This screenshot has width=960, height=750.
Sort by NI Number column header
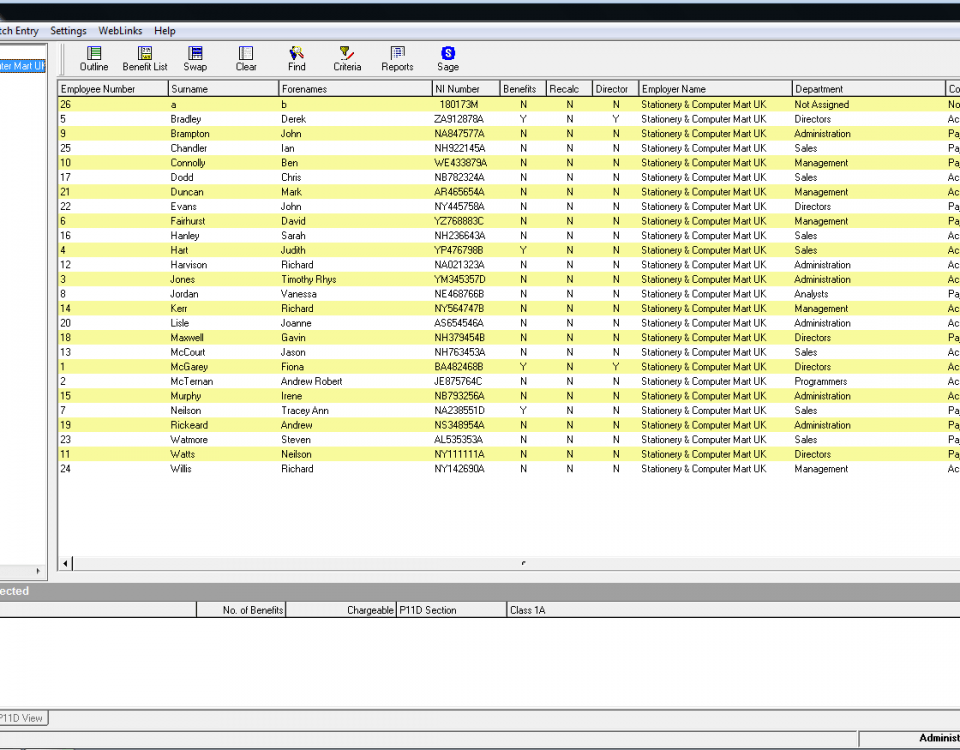(466, 89)
